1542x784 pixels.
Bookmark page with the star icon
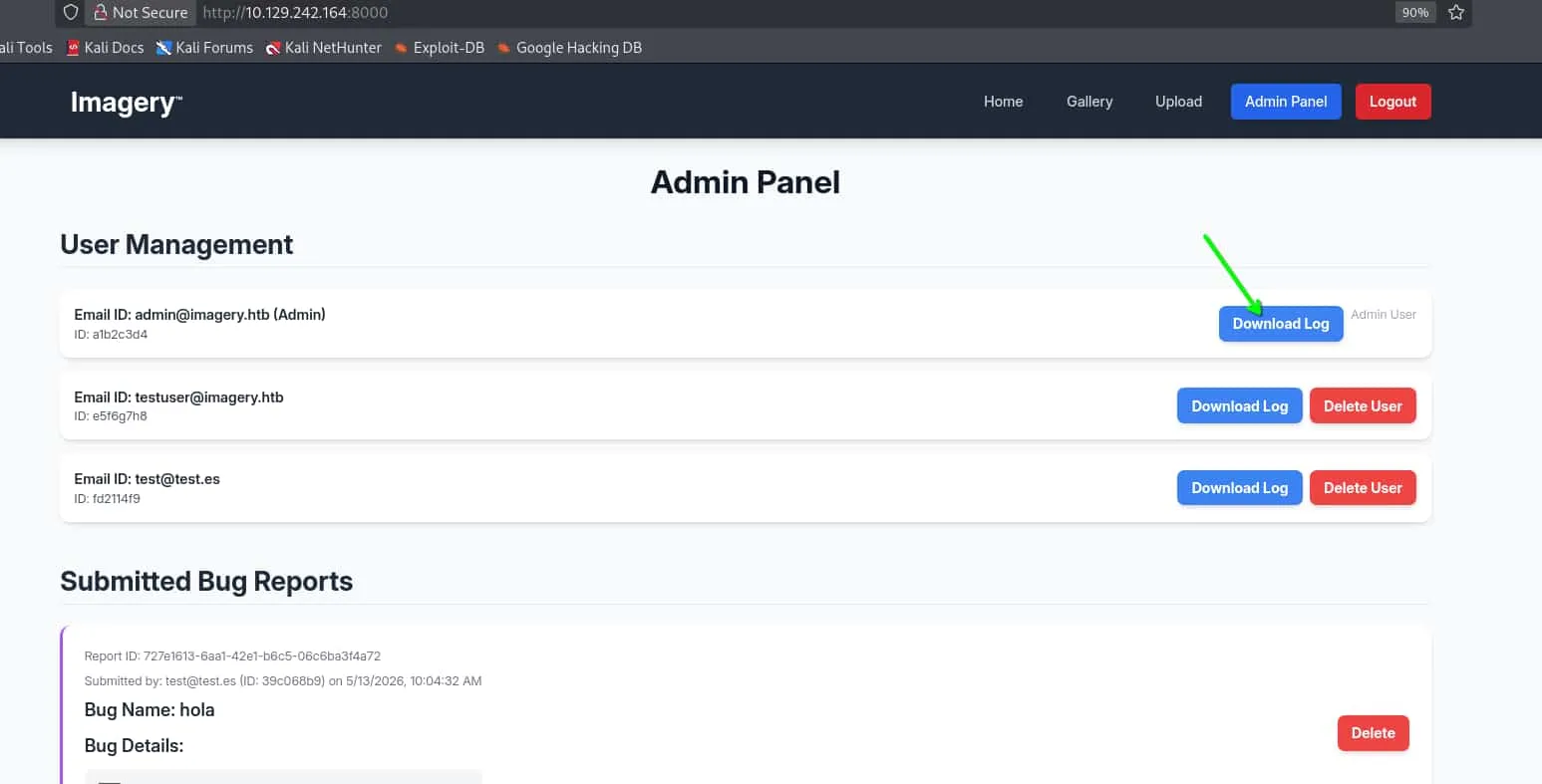pos(1456,13)
